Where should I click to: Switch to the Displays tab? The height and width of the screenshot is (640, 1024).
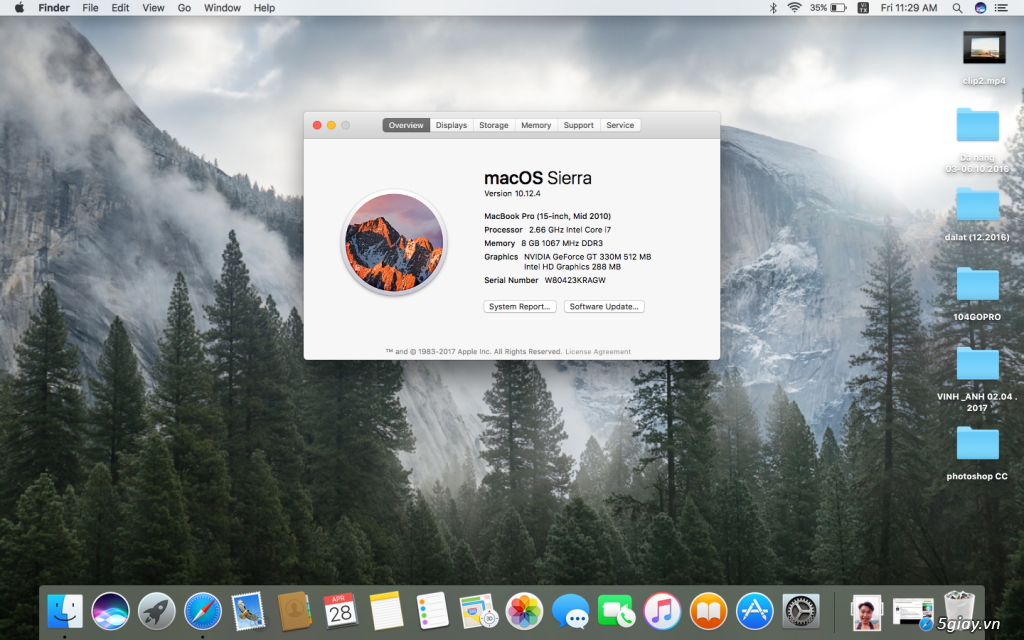pyautogui.click(x=451, y=125)
